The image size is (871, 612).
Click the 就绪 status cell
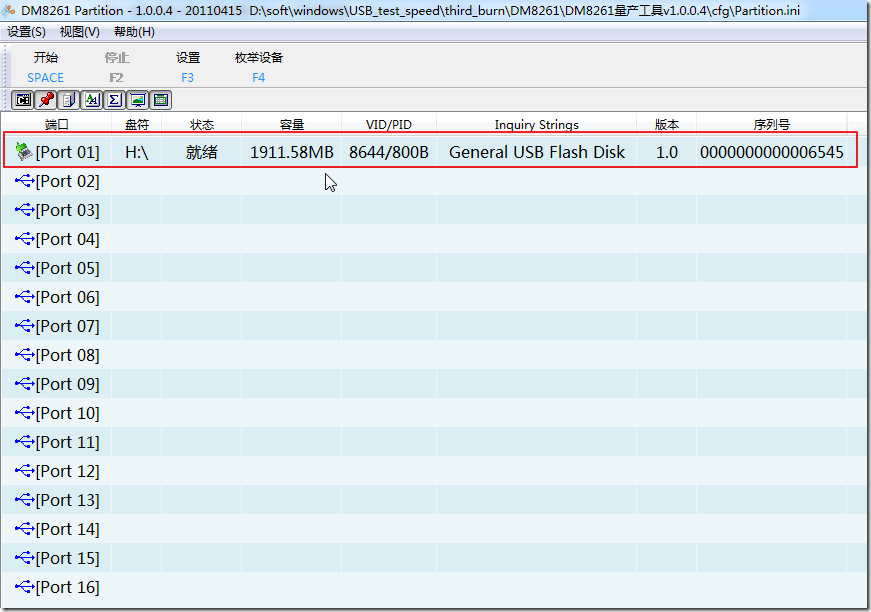click(x=202, y=152)
